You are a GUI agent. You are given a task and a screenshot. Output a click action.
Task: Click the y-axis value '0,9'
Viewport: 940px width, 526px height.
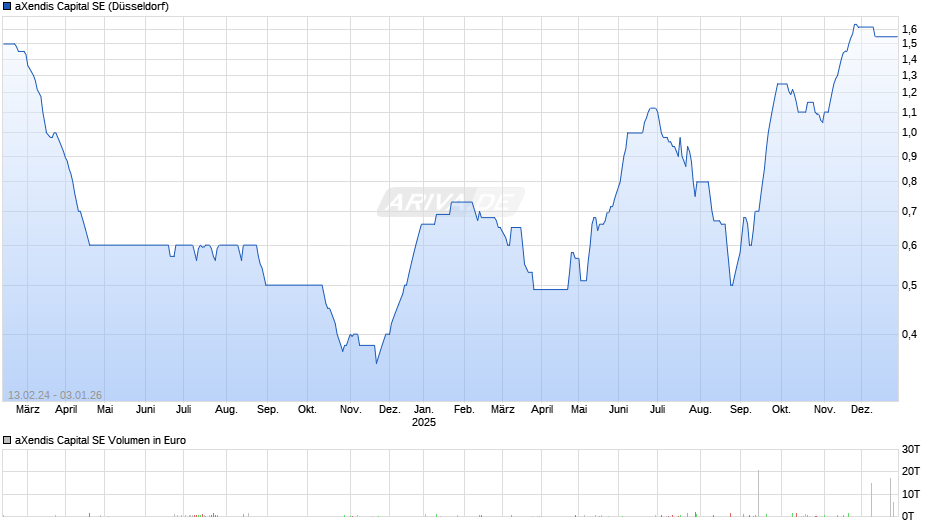[909, 157]
